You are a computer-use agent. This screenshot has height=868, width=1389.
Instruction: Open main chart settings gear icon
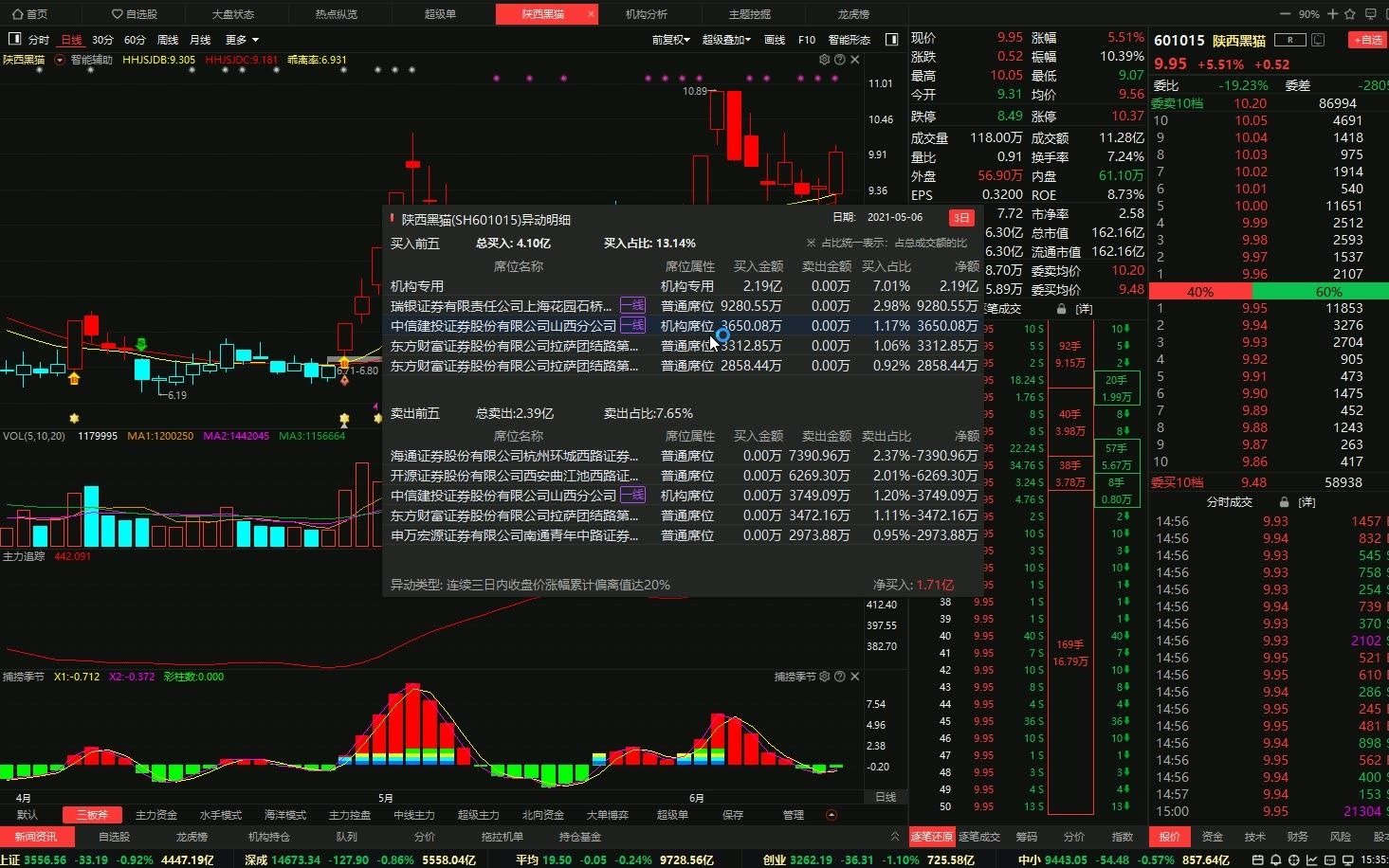[x=824, y=60]
